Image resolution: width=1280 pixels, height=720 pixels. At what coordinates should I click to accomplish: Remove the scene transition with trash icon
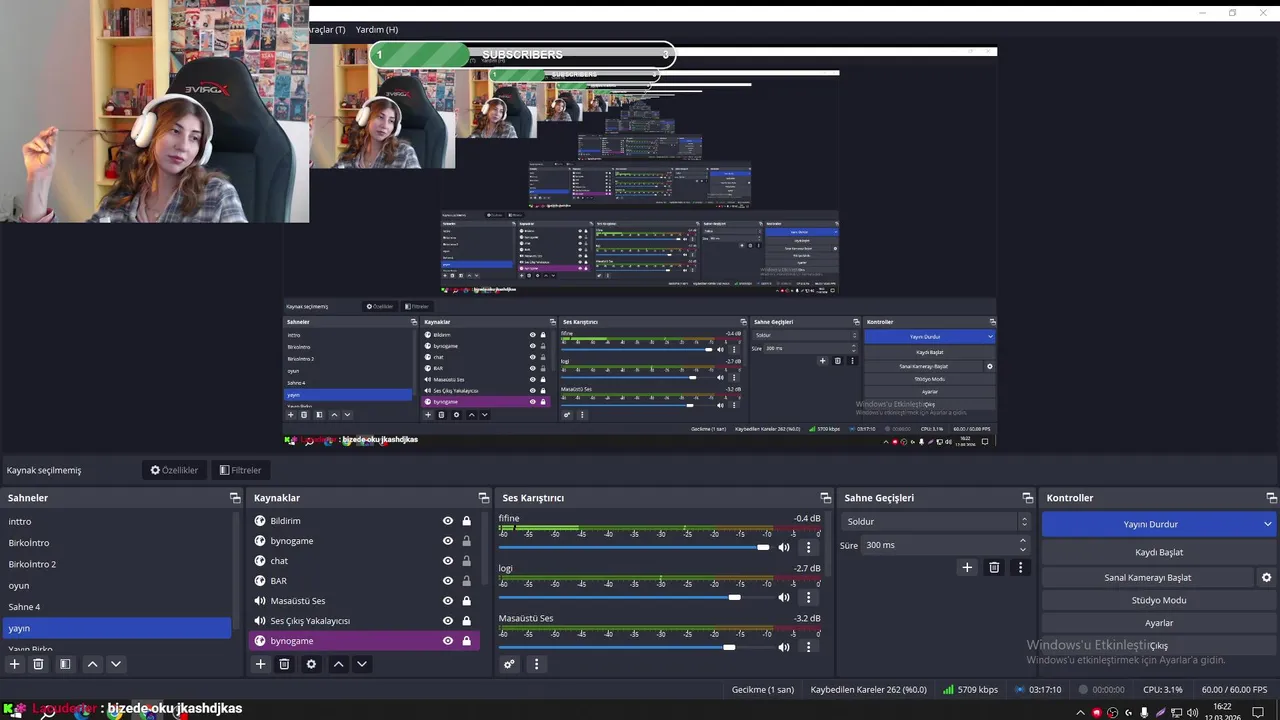point(994,567)
